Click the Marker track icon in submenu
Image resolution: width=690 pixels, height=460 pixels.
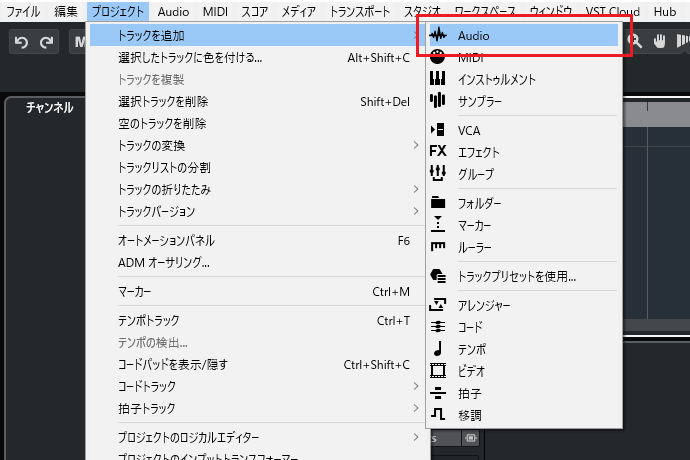[438, 224]
